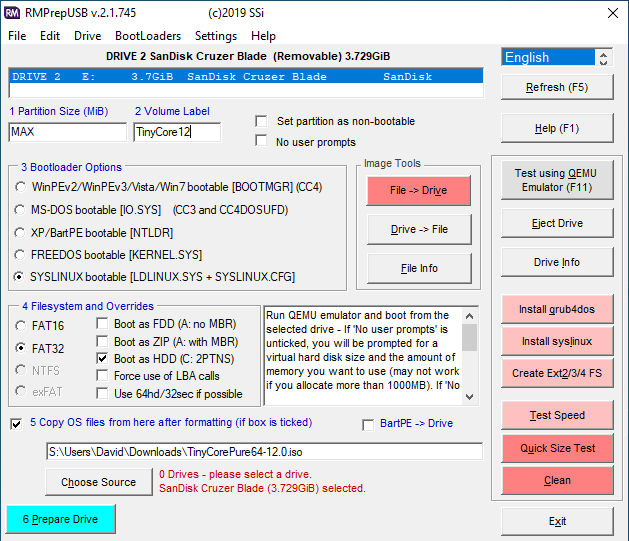Click the File Info button

pyautogui.click(x=419, y=268)
